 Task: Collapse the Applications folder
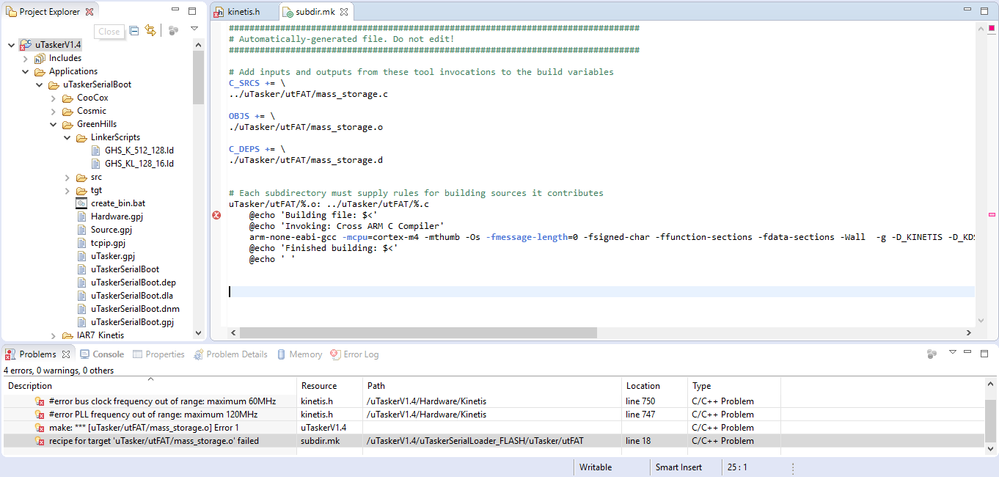(x=26, y=71)
